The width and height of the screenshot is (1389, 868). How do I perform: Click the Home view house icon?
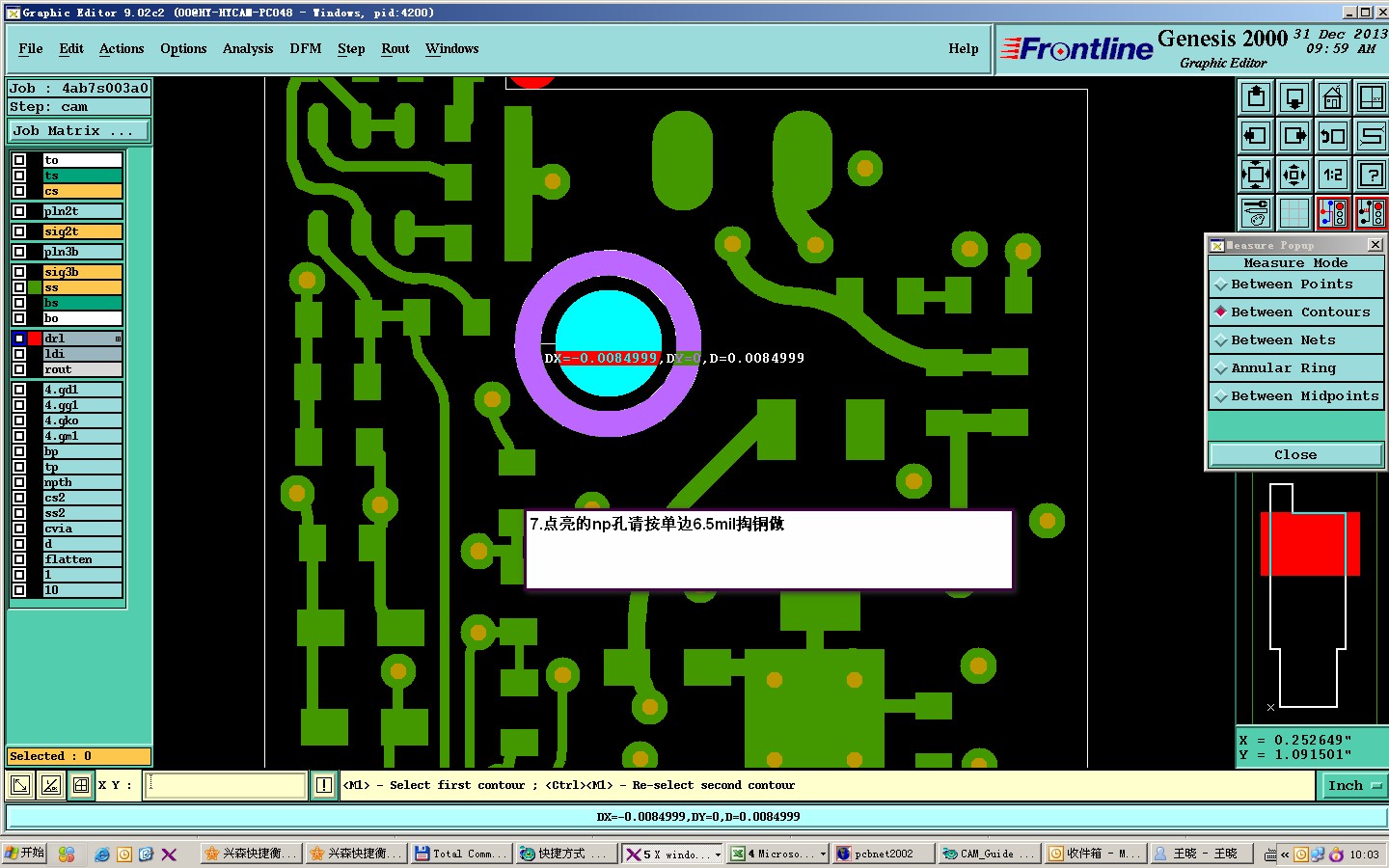[1333, 97]
